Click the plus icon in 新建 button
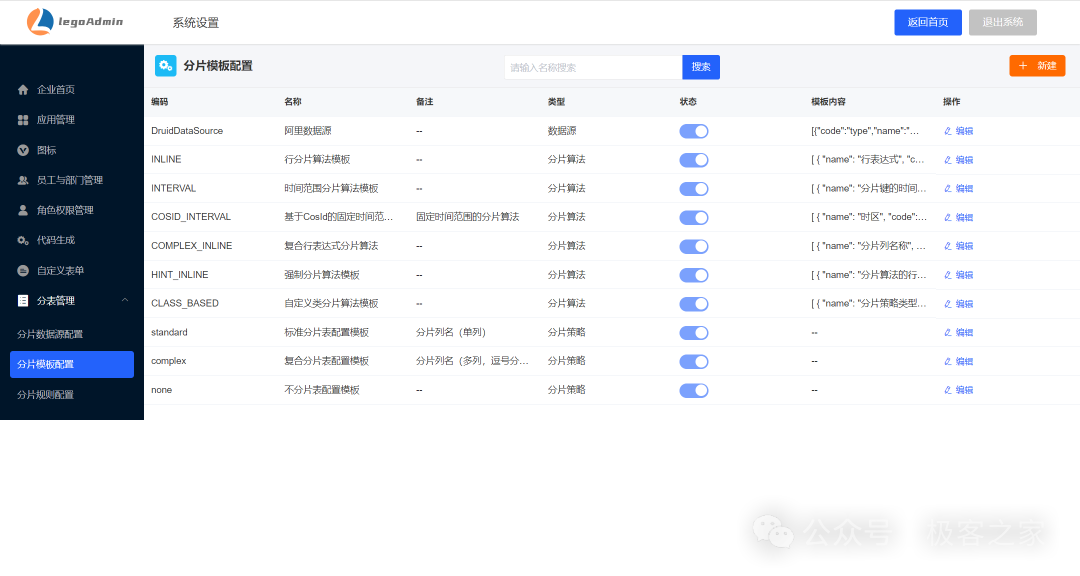This screenshot has height=576, width=1080. click(x=1023, y=65)
